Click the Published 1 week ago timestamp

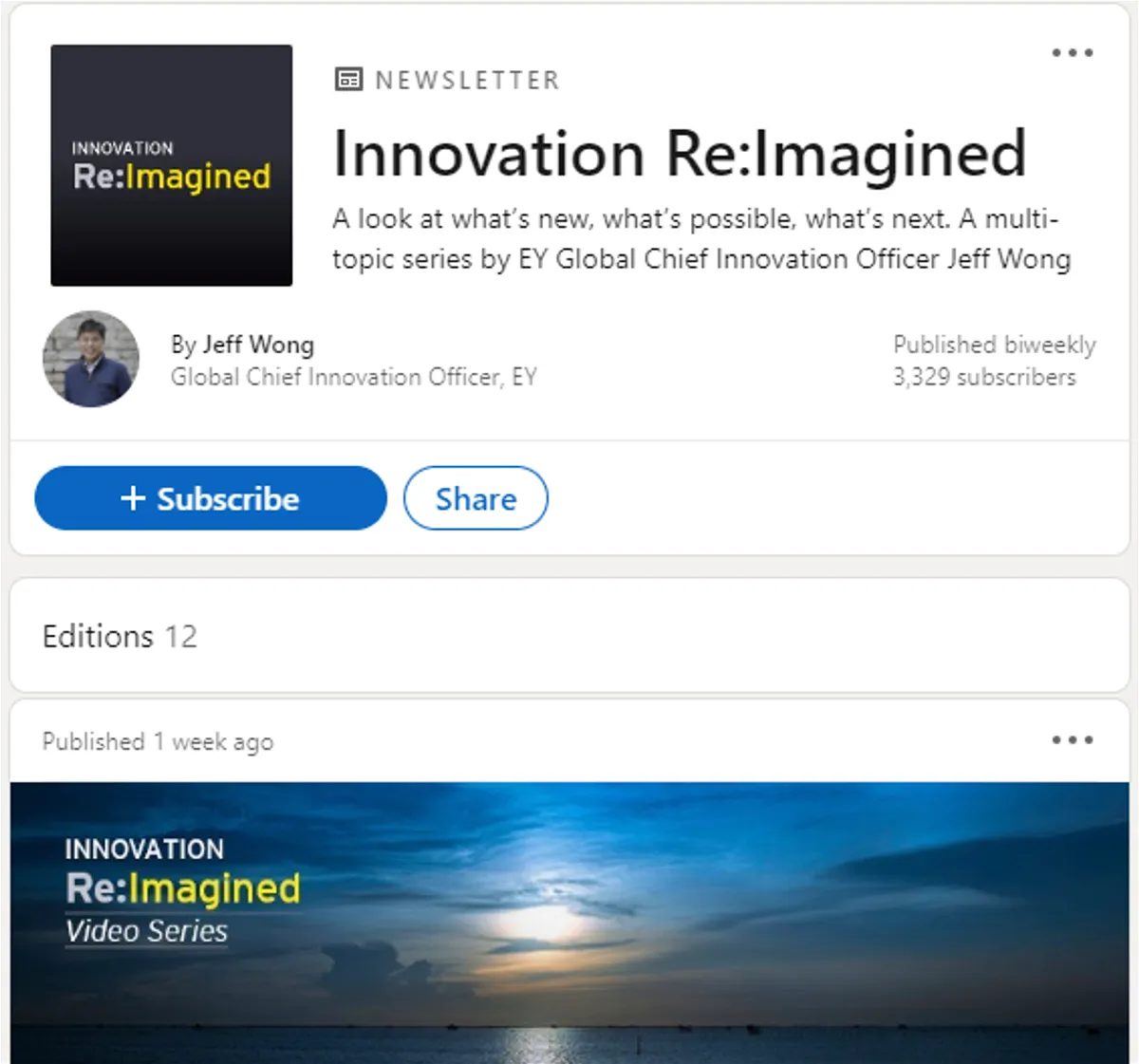[x=157, y=741]
